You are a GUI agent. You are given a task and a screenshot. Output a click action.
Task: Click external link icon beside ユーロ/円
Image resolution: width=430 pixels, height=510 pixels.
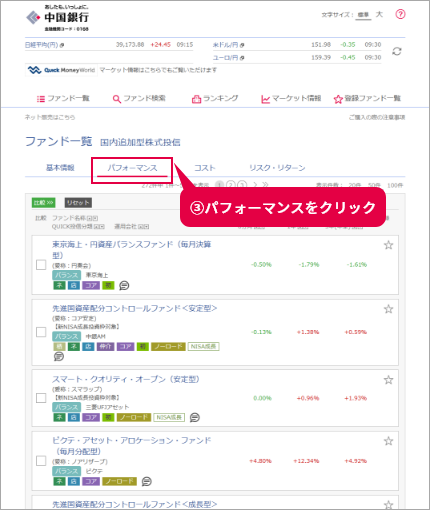click(242, 58)
